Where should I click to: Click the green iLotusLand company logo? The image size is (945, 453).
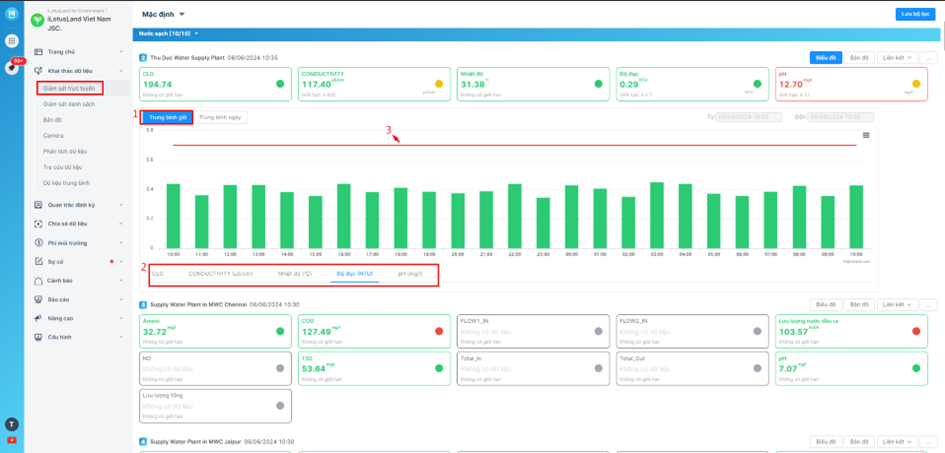tap(37, 19)
